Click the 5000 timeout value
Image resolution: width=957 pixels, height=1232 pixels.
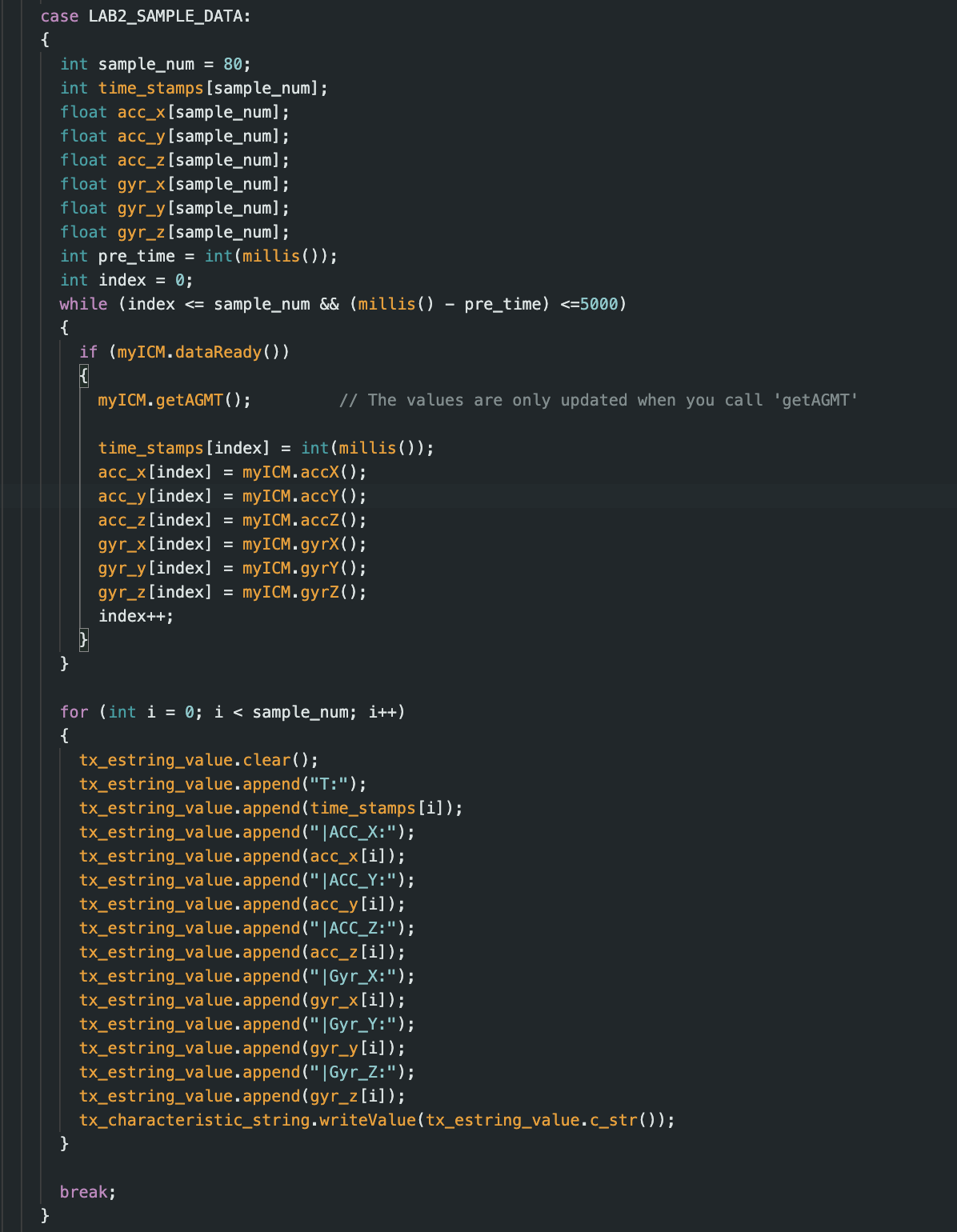pyautogui.click(x=599, y=304)
